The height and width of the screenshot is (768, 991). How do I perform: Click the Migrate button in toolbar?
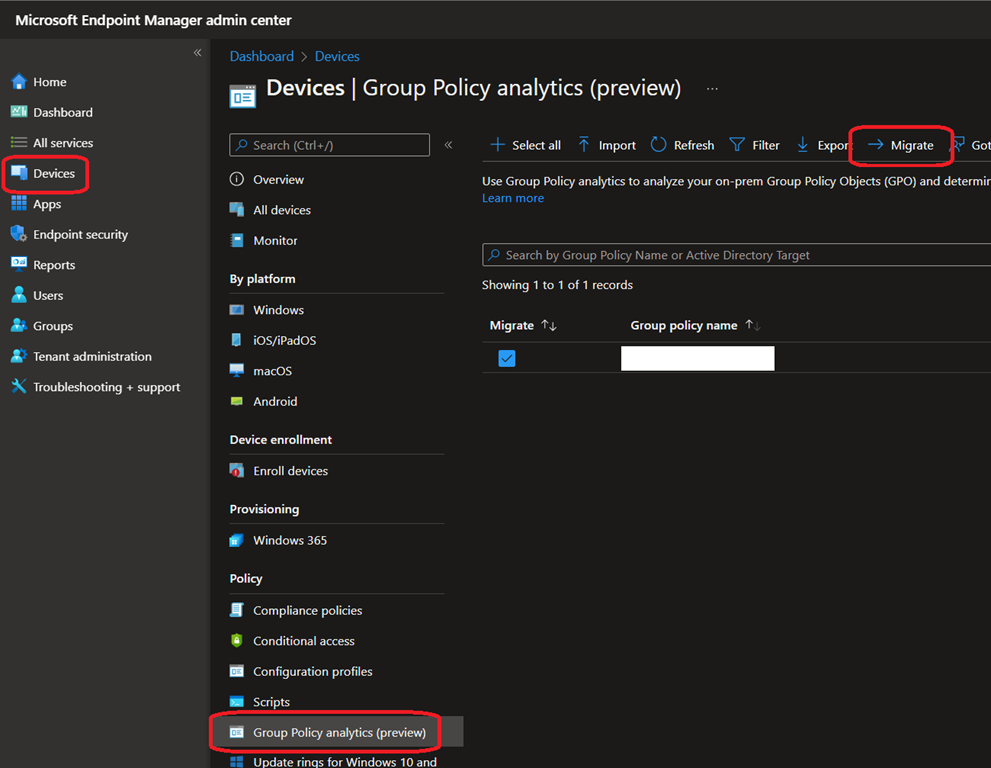900,145
